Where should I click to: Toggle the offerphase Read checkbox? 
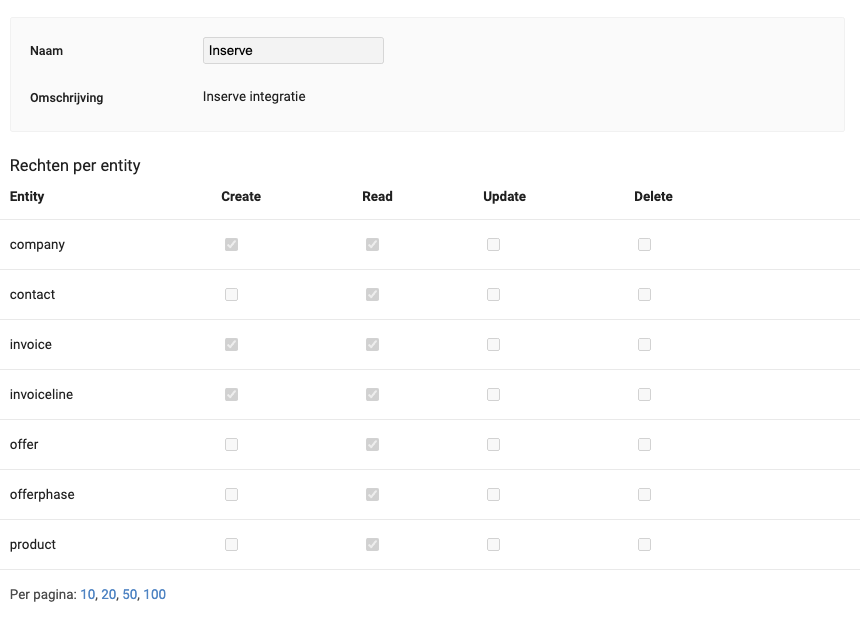(x=373, y=494)
